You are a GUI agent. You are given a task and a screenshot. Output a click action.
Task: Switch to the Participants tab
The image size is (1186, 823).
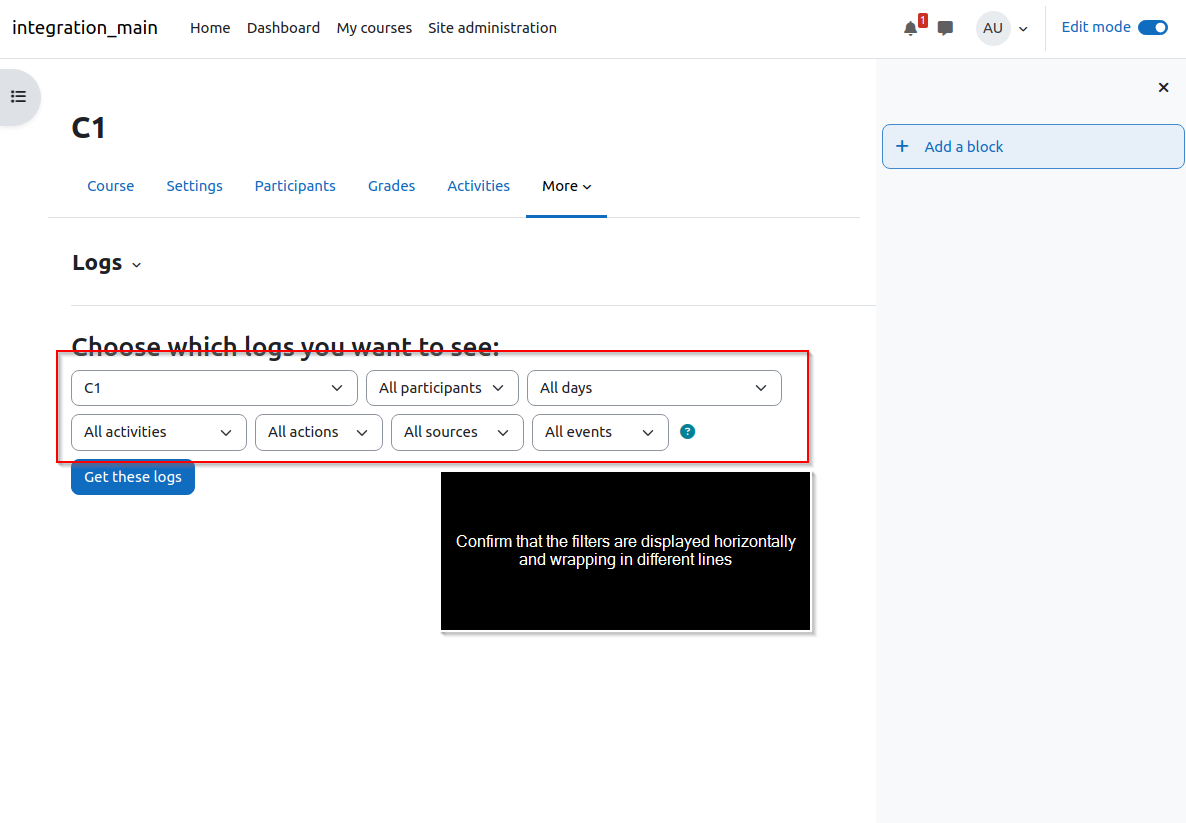click(295, 186)
